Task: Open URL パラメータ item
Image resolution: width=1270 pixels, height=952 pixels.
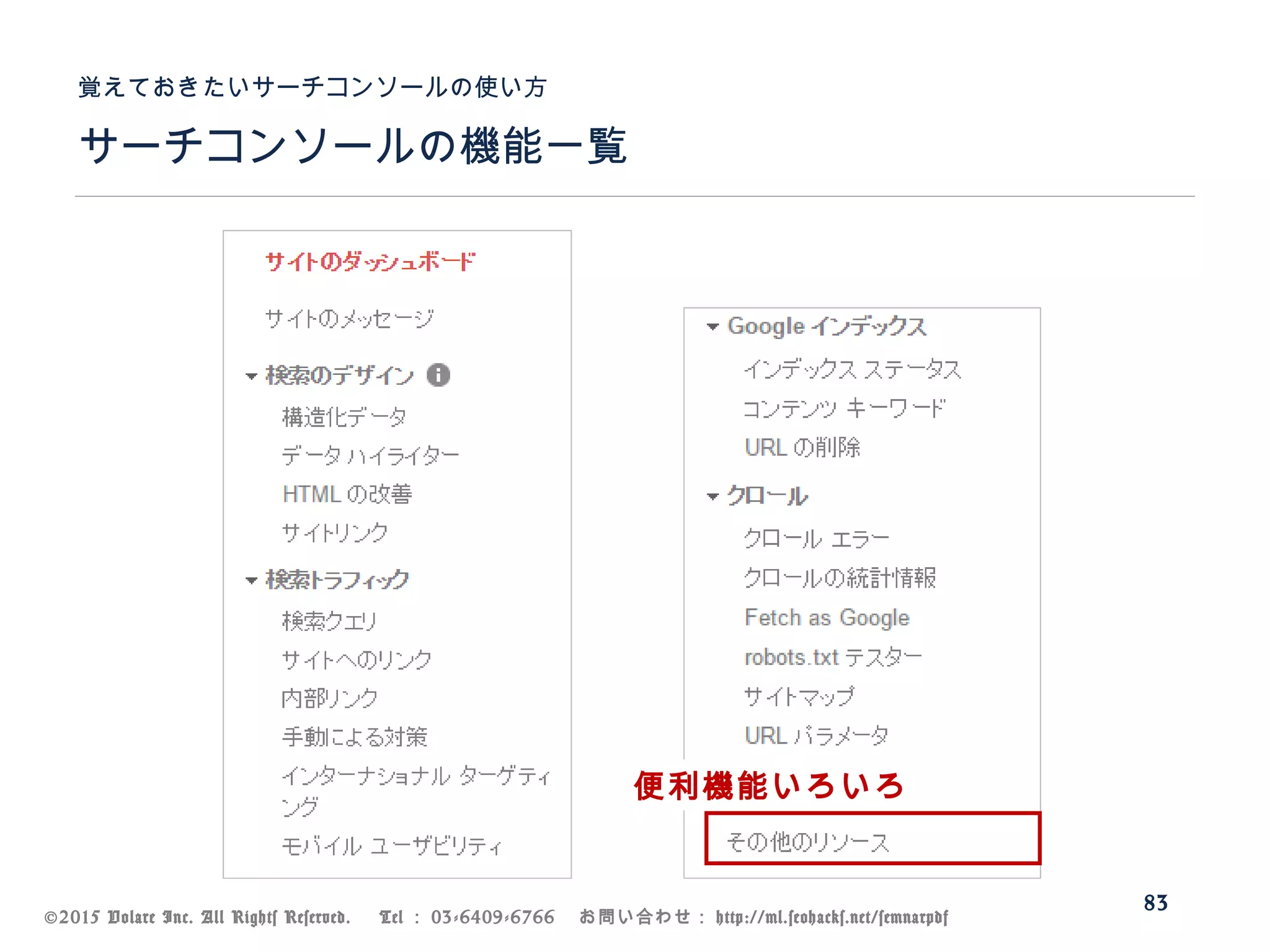Action: coord(817,736)
